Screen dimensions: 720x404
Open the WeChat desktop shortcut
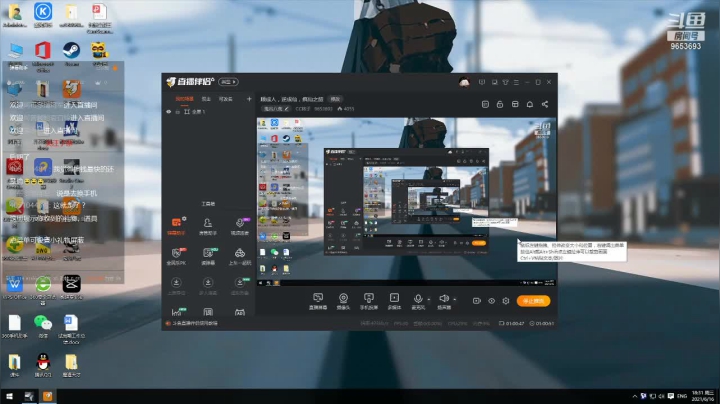(x=43, y=326)
